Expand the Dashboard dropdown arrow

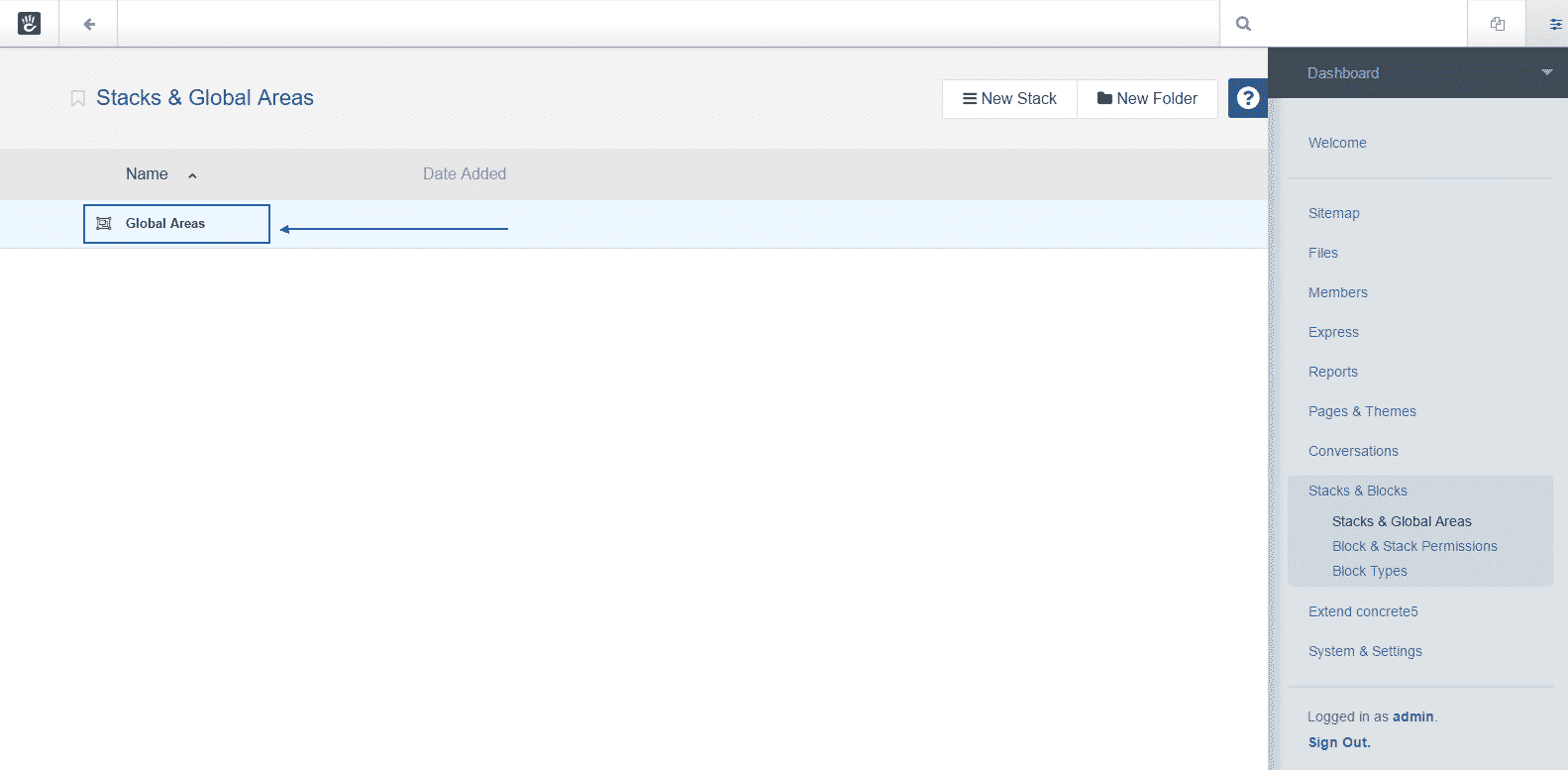pos(1547,72)
